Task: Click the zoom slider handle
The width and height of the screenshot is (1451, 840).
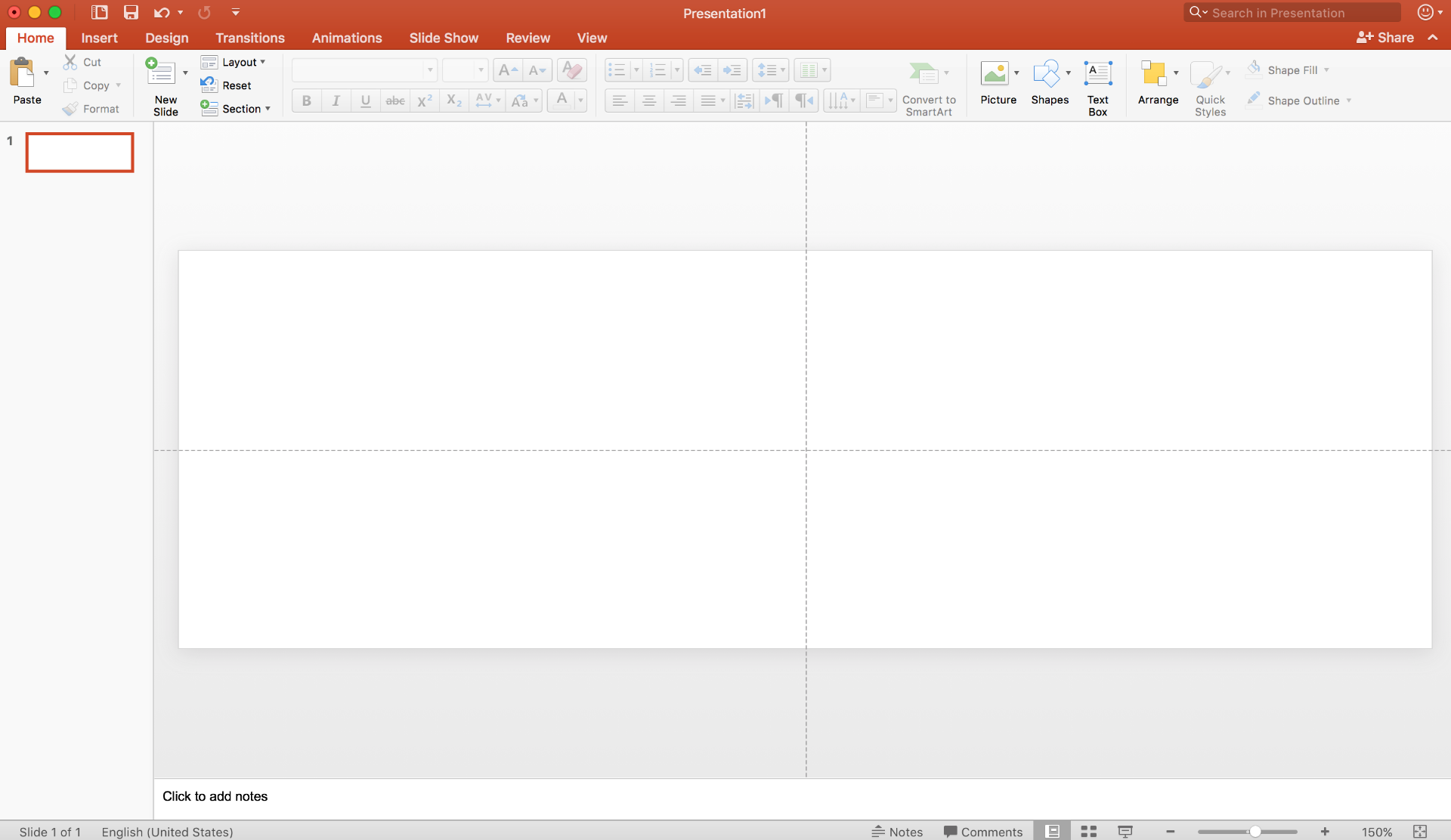Action: pyautogui.click(x=1255, y=831)
